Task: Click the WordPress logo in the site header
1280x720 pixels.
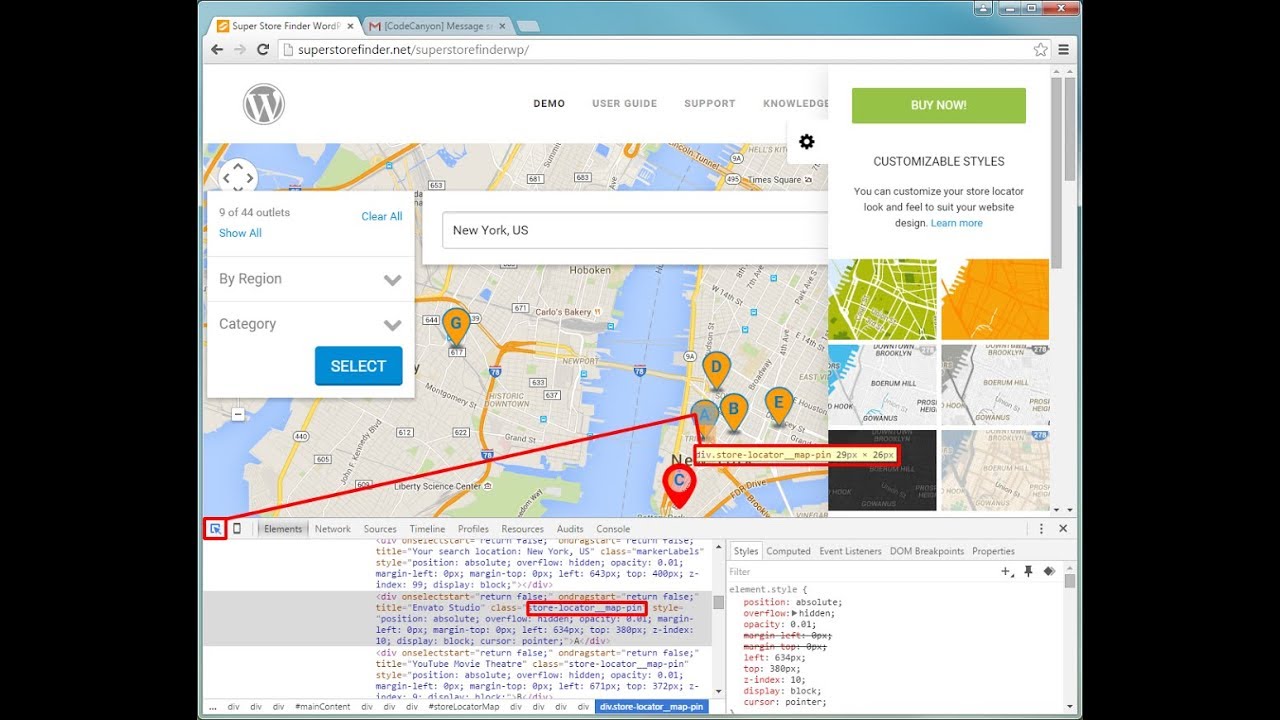Action: [264, 104]
